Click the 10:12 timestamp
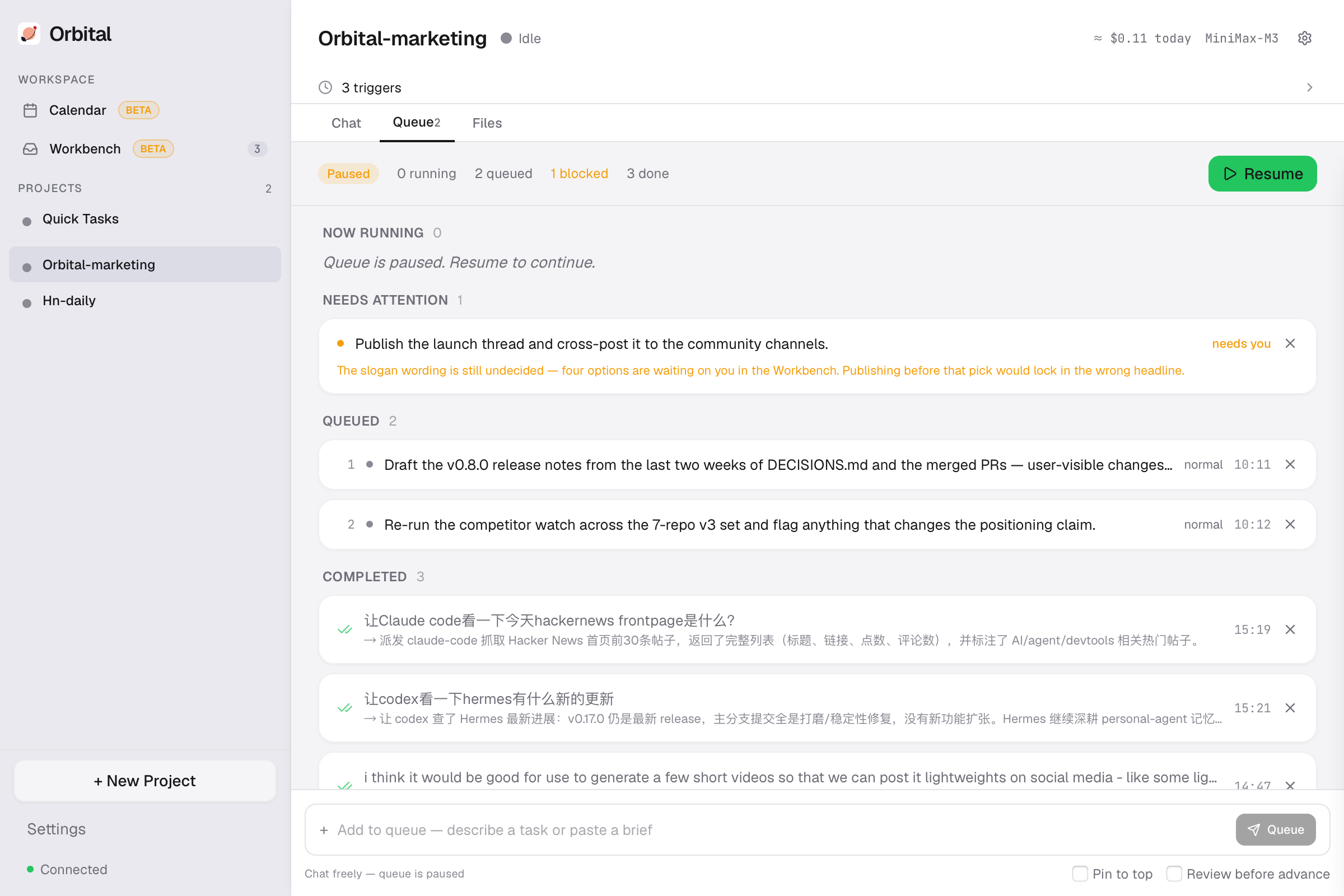Image resolution: width=1344 pixels, height=896 pixels. (1252, 525)
